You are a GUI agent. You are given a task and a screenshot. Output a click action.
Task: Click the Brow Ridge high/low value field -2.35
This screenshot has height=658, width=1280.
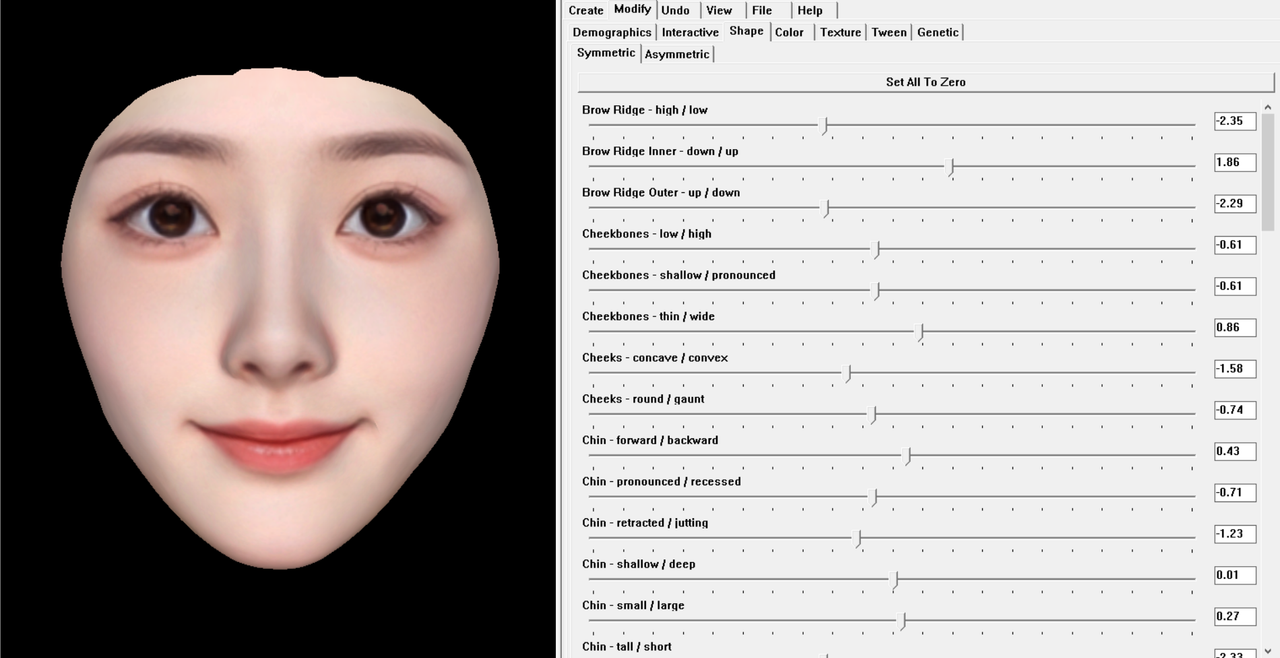pyautogui.click(x=1235, y=121)
